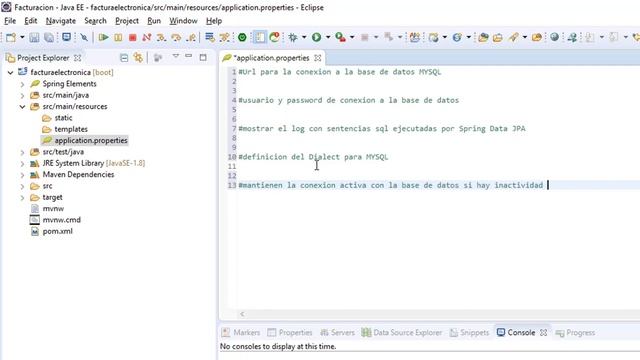Click the Run Last Tool icon
Viewport: 640px width, 360px height.
(340, 38)
